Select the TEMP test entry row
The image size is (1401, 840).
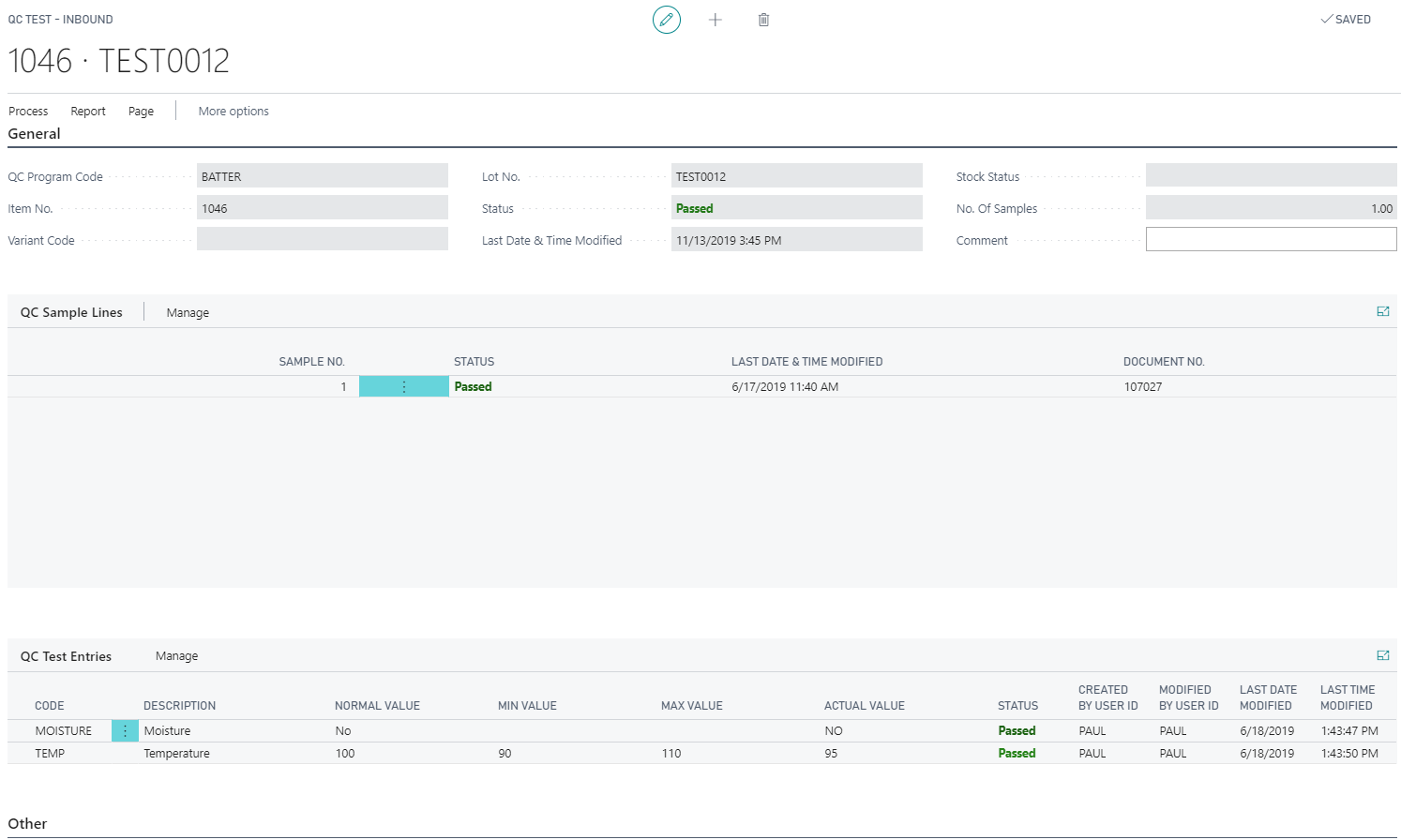[x=51, y=754]
